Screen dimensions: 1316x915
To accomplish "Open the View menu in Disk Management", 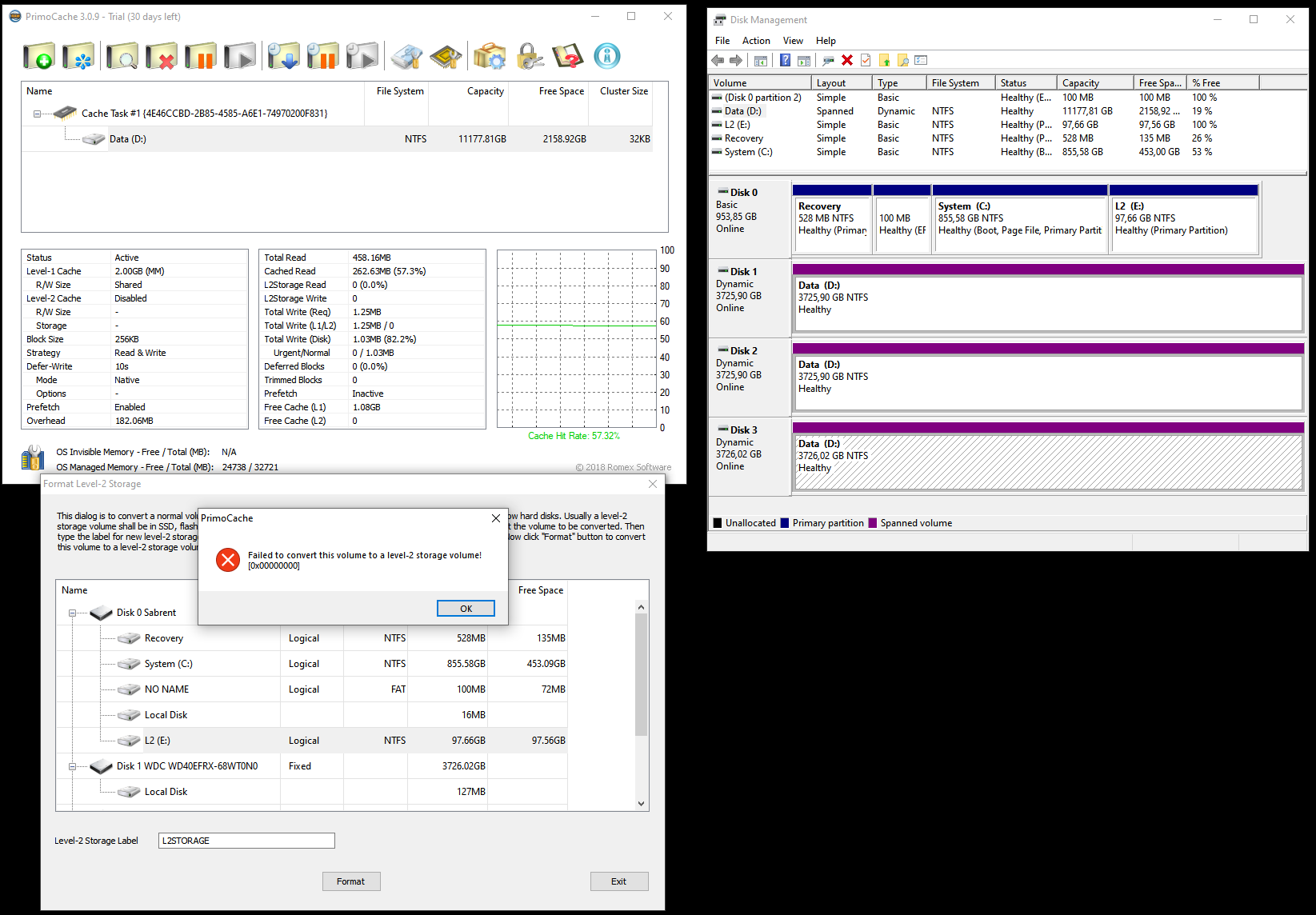I will pos(793,41).
